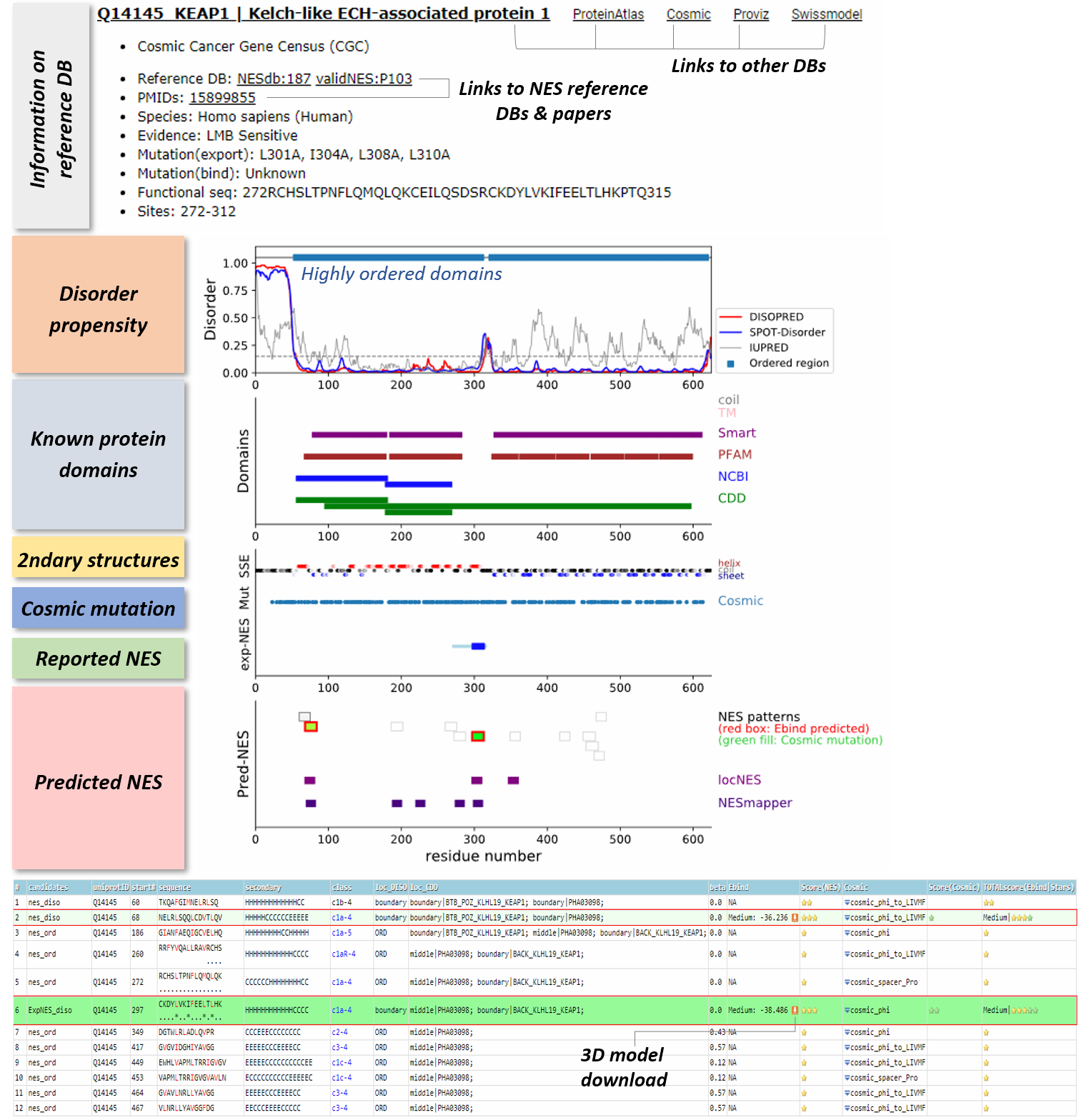1079x1120 pixels.
Task: Click the blue reported NES marker in exp-NES track
Action: (478, 646)
